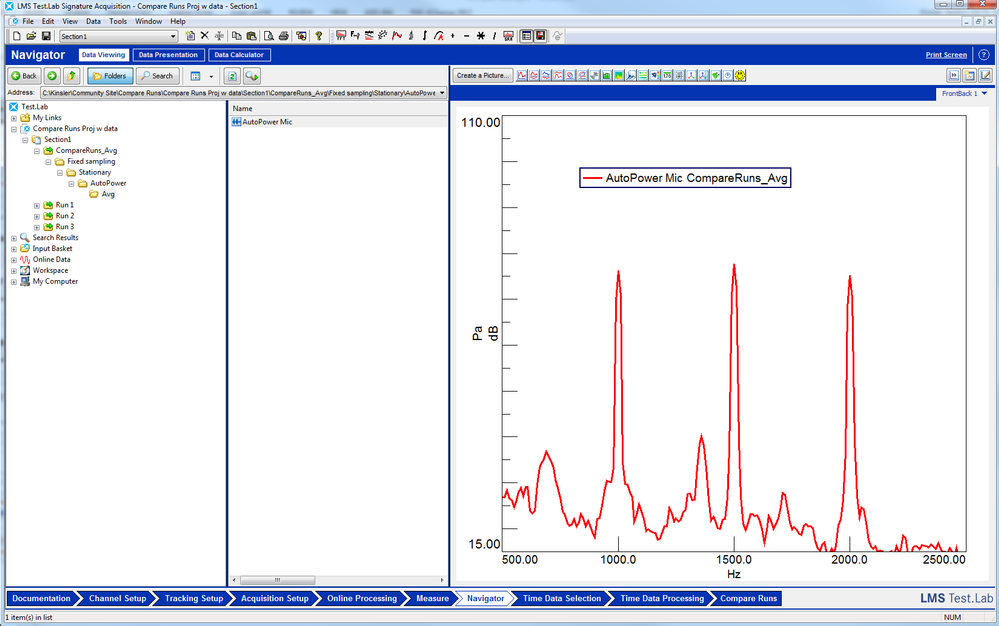Open the Section1 dropdown in the toolbar

(x=173, y=36)
